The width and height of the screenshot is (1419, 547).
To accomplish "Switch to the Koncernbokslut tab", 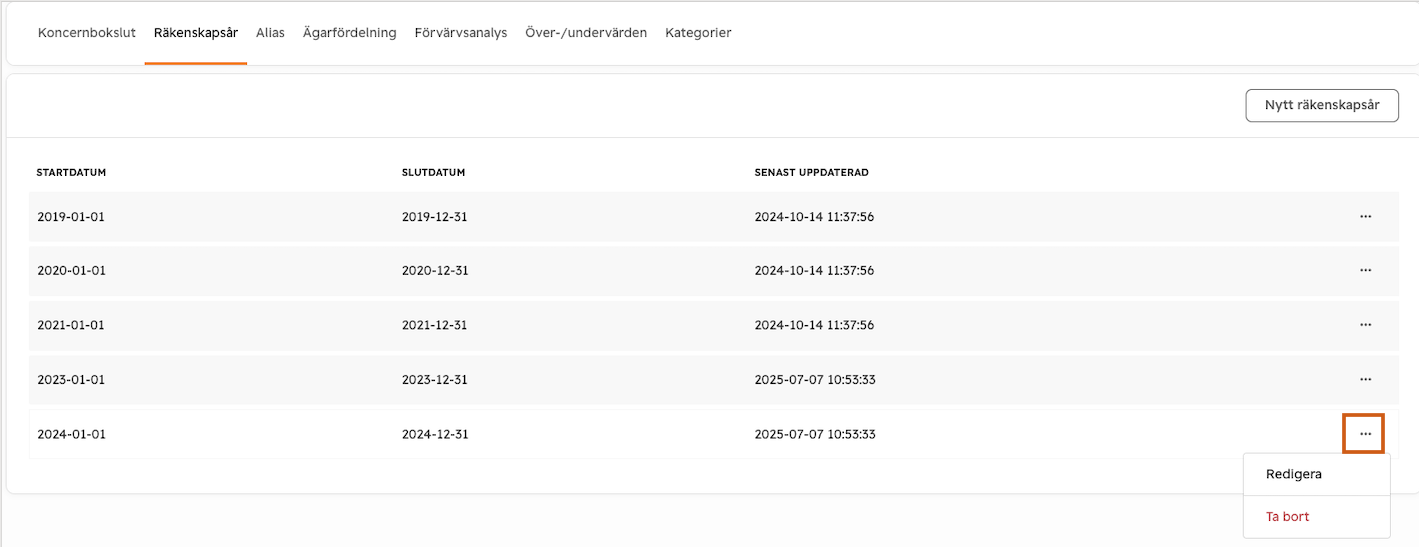I will tap(87, 33).
